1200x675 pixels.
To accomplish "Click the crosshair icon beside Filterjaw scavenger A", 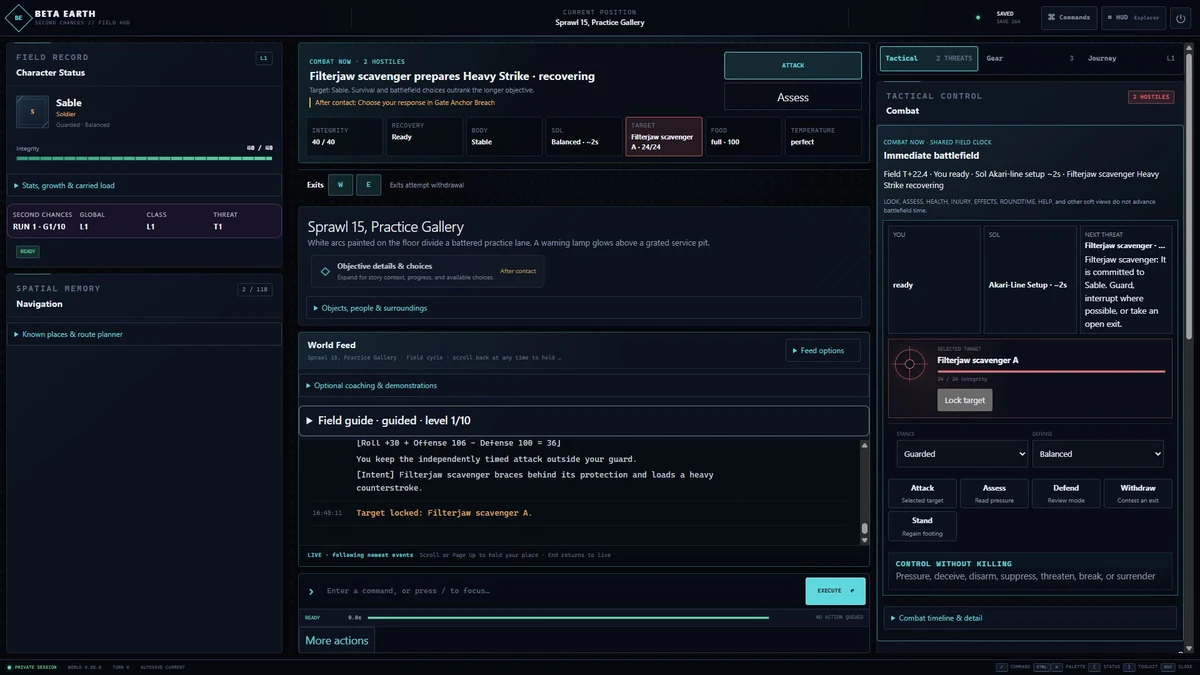I will tap(909, 364).
